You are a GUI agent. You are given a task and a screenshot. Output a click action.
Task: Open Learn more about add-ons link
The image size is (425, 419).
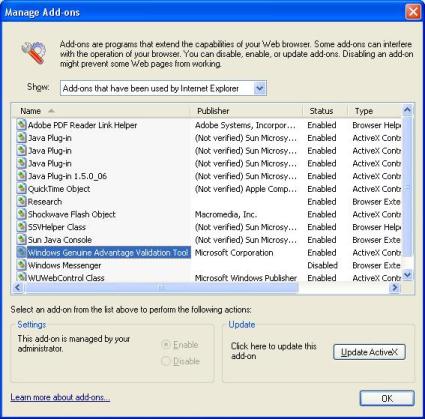[60, 397]
